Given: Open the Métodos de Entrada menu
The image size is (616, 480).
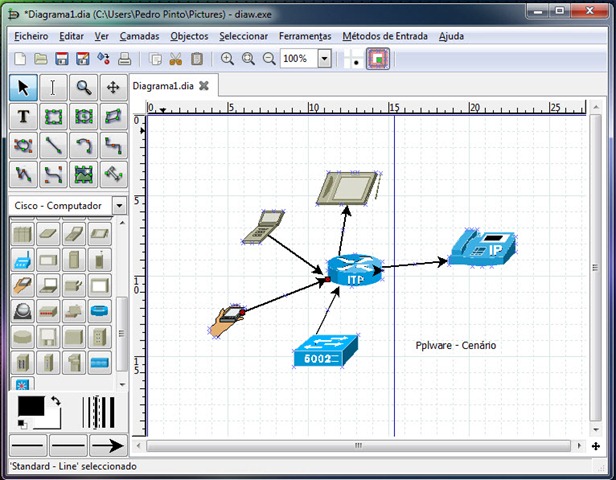Looking at the screenshot, I should point(385,36).
